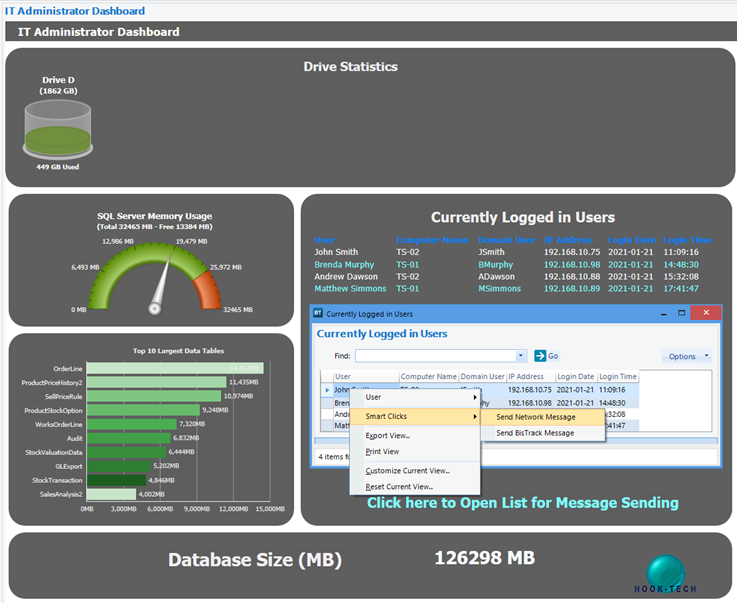This screenshot has height=603, width=737.
Task: Click the ProductPriceHistory2 chart bar
Action: pos(156,382)
